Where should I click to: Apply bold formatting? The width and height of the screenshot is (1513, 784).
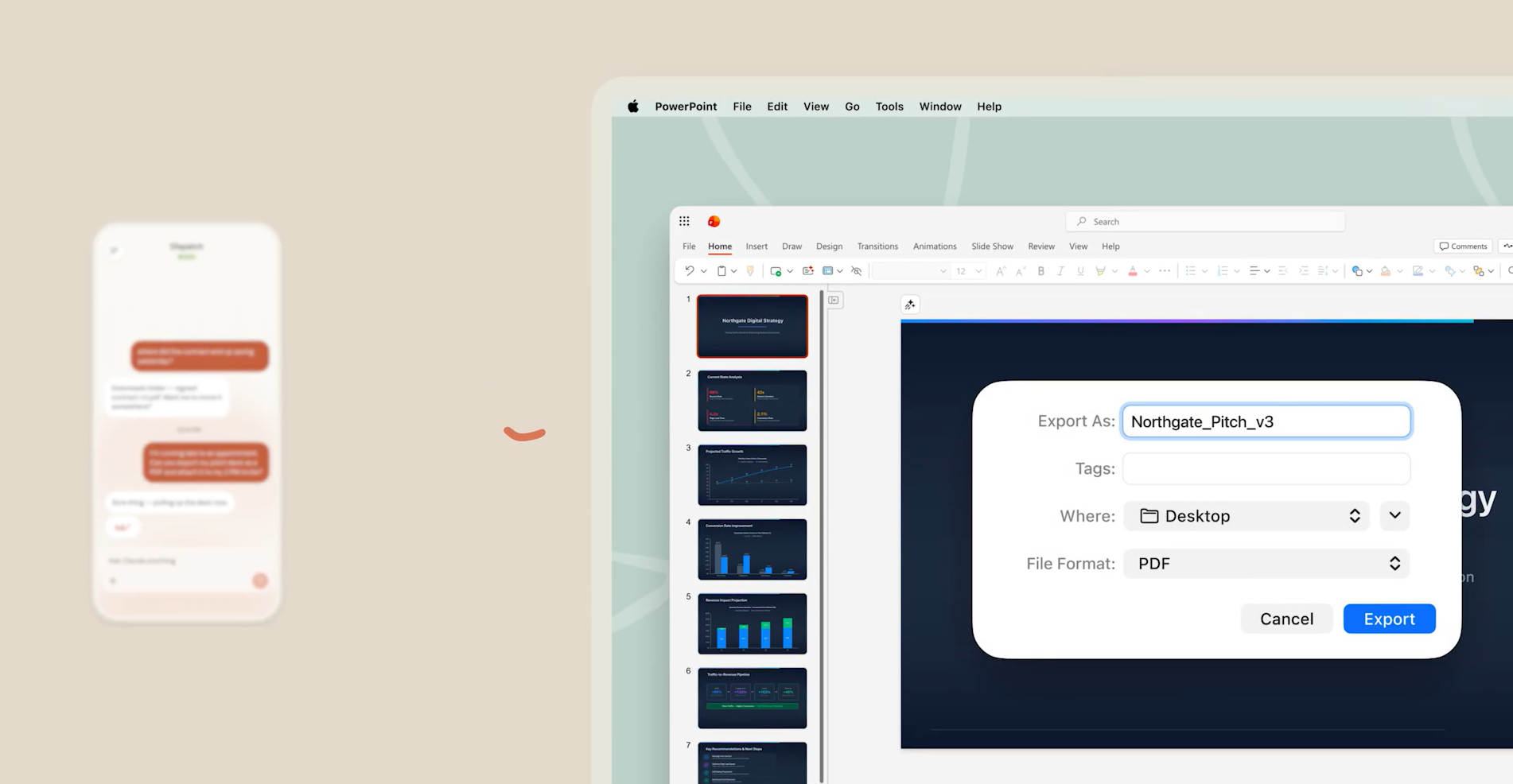coord(1040,270)
